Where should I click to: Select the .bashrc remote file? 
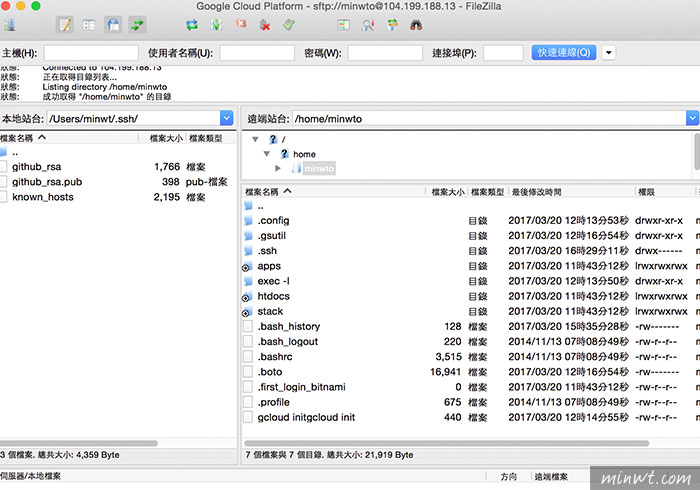point(471,357)
